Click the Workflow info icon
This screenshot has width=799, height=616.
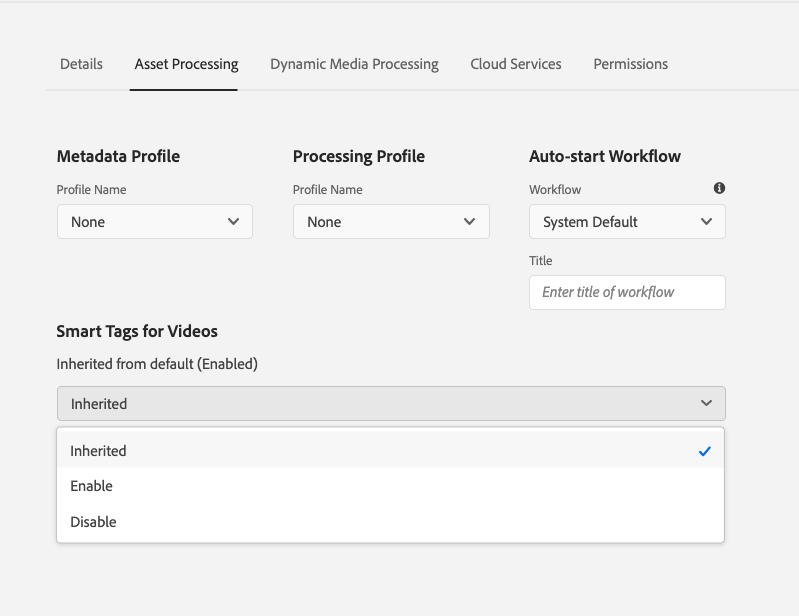(x=719, y=188)
